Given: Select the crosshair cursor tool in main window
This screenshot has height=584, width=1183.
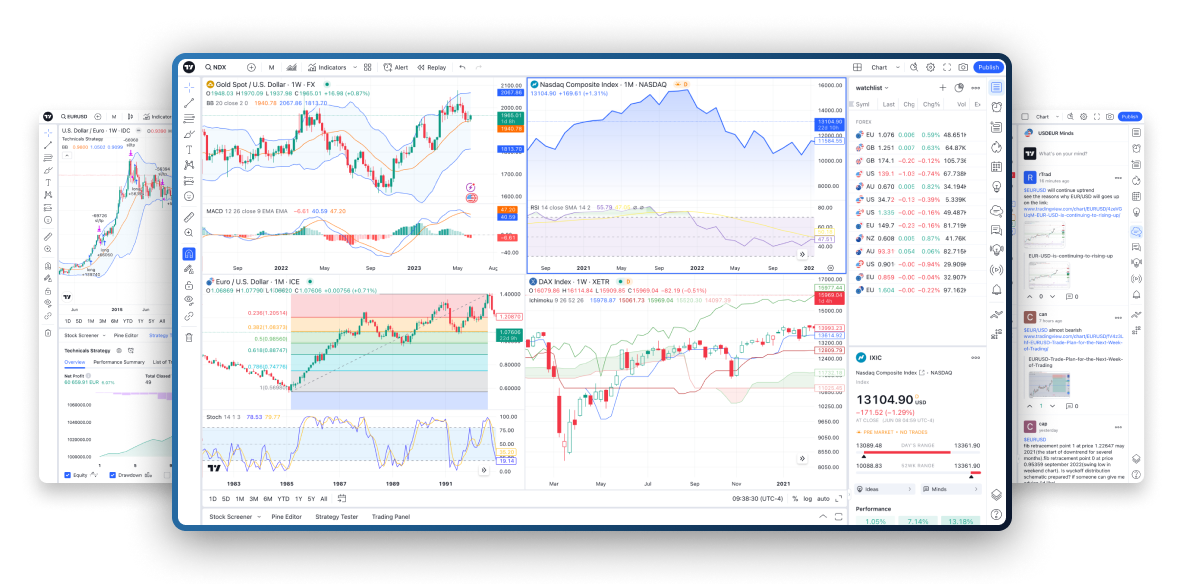Looking at the screenshot, I should pyautogui.click(x=189, y=88).
